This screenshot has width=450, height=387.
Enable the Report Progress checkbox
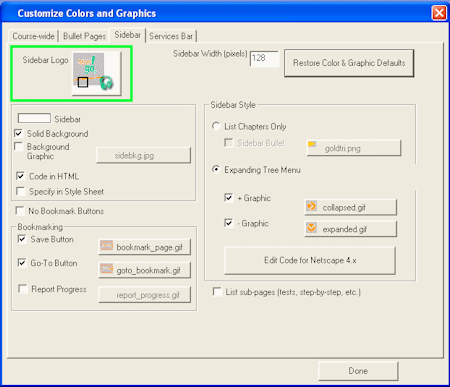click(23, 289)
